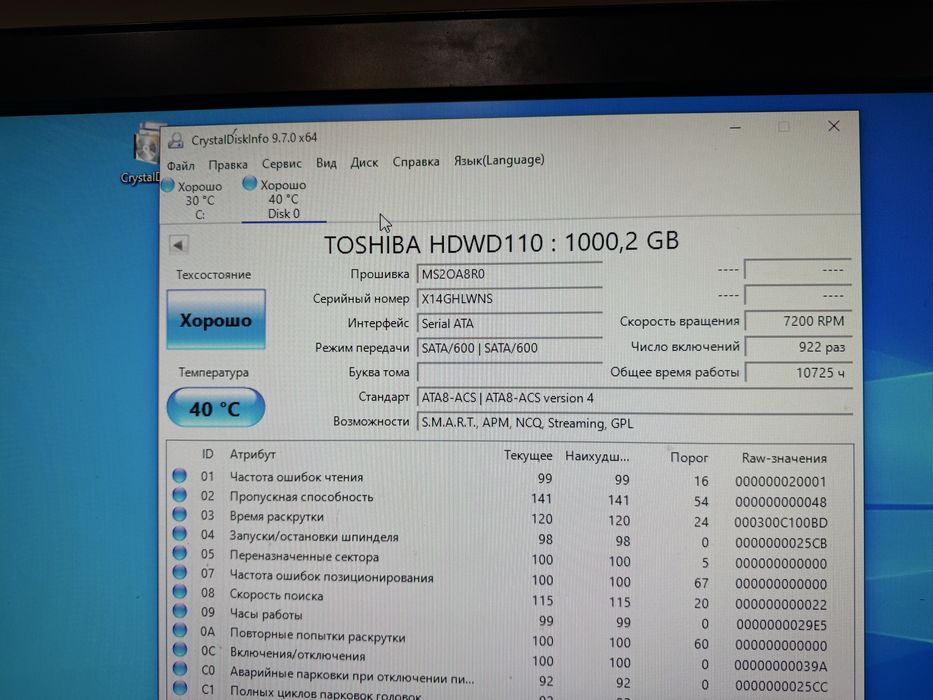Screen dimensions: 933x700
Task: Open the Сервис menu
Action: (x=281, y=164)
